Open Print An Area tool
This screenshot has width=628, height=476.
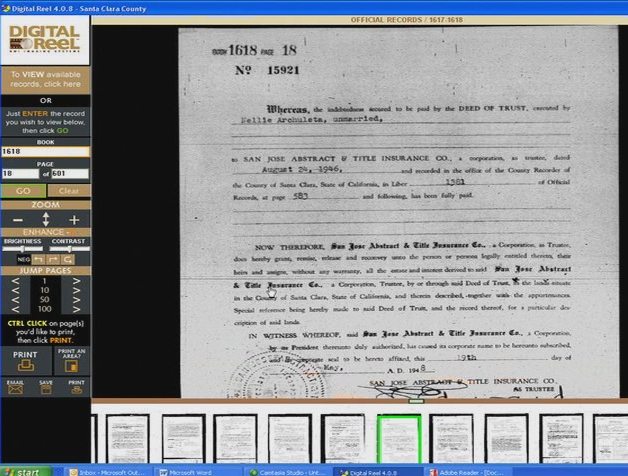point(72,361)
